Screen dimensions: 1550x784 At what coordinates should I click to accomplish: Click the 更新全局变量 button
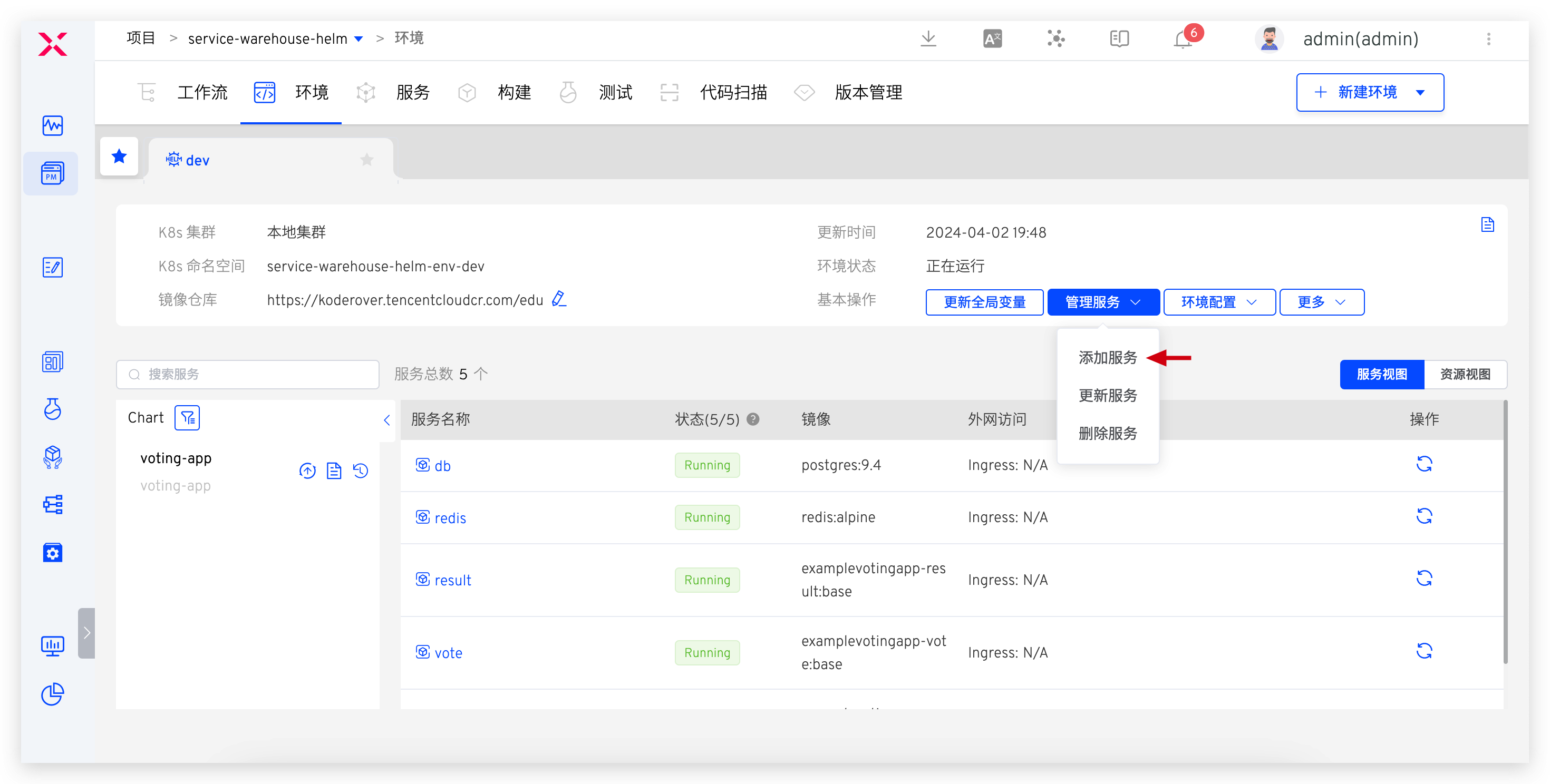pyautogui.click(x=984, y=302)
